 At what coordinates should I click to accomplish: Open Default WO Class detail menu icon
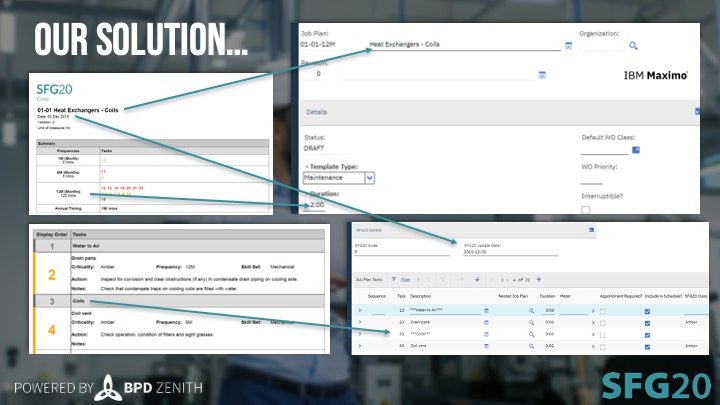(x=636, y=150)
